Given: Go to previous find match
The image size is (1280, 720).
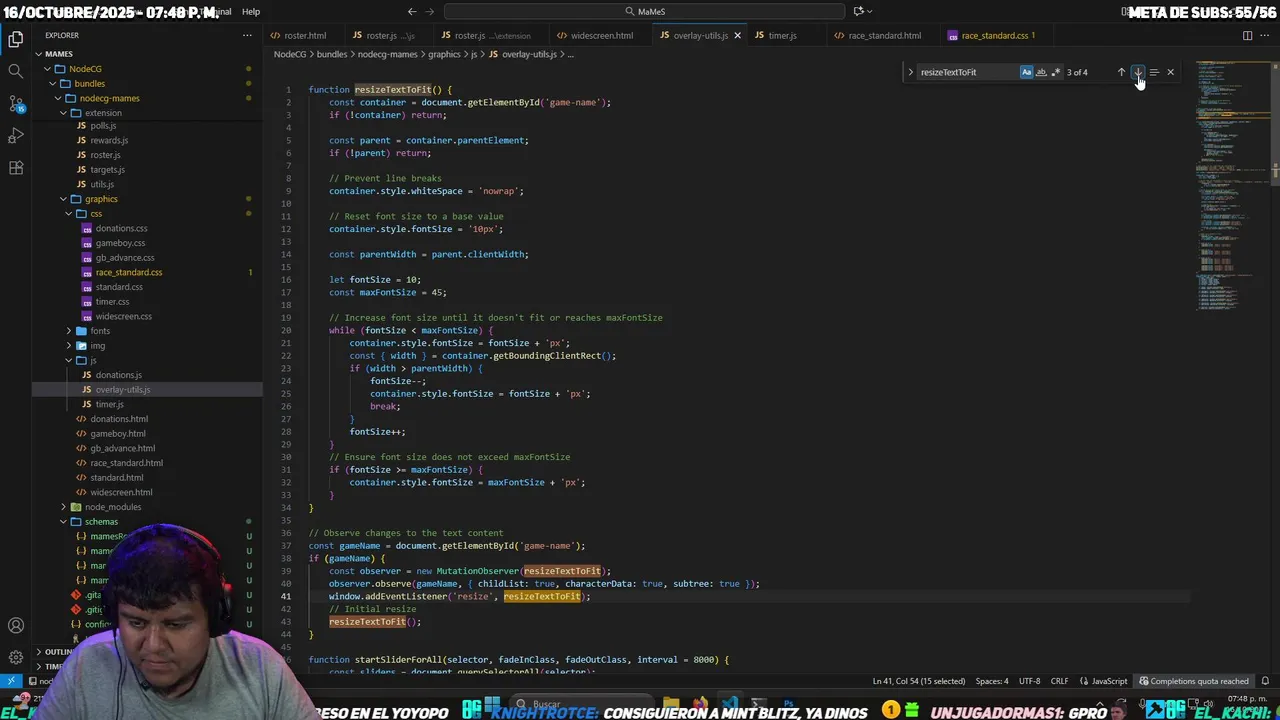Looking at the screenshot, I should coord(1121,72).
